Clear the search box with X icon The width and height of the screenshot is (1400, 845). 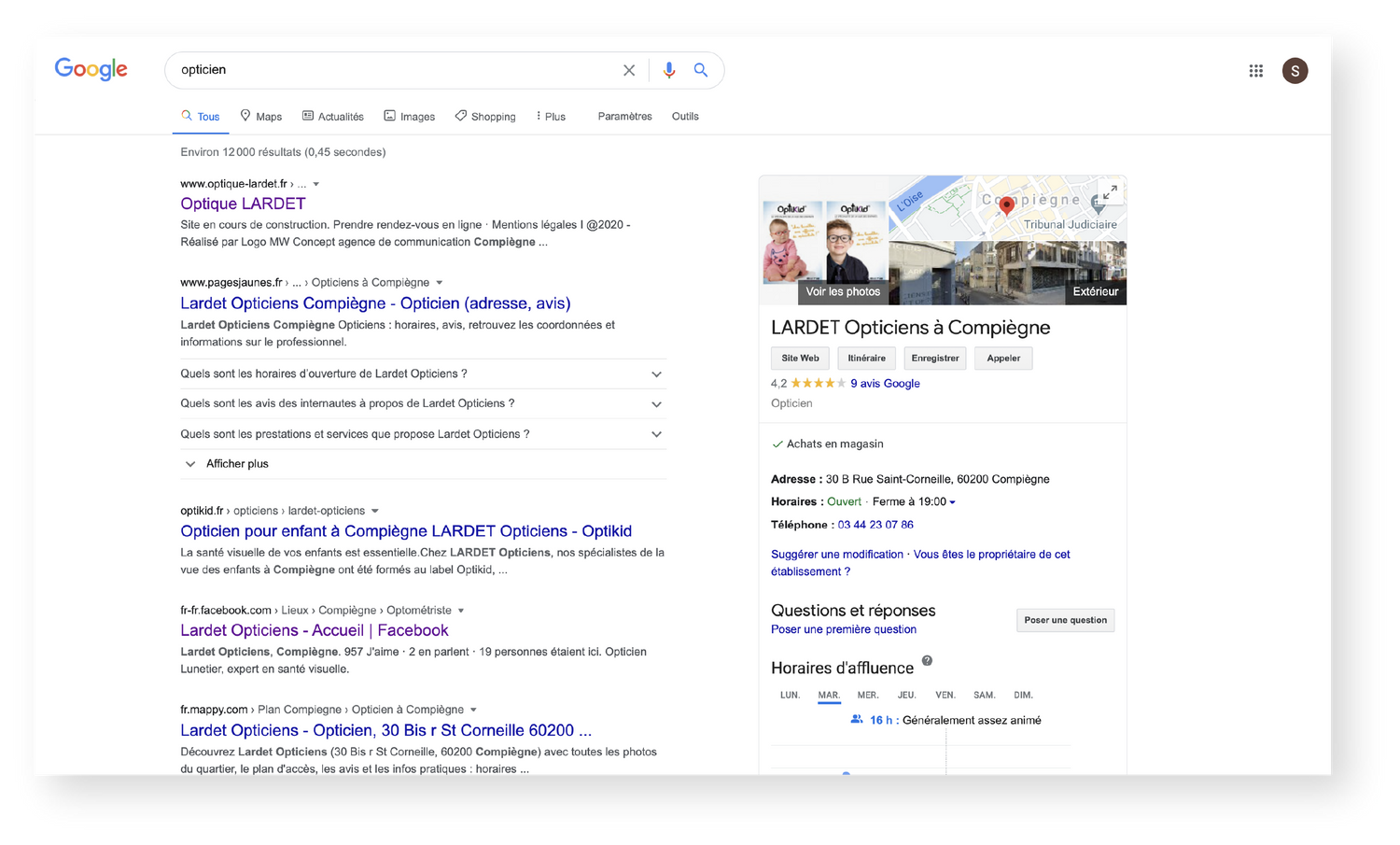629,70
